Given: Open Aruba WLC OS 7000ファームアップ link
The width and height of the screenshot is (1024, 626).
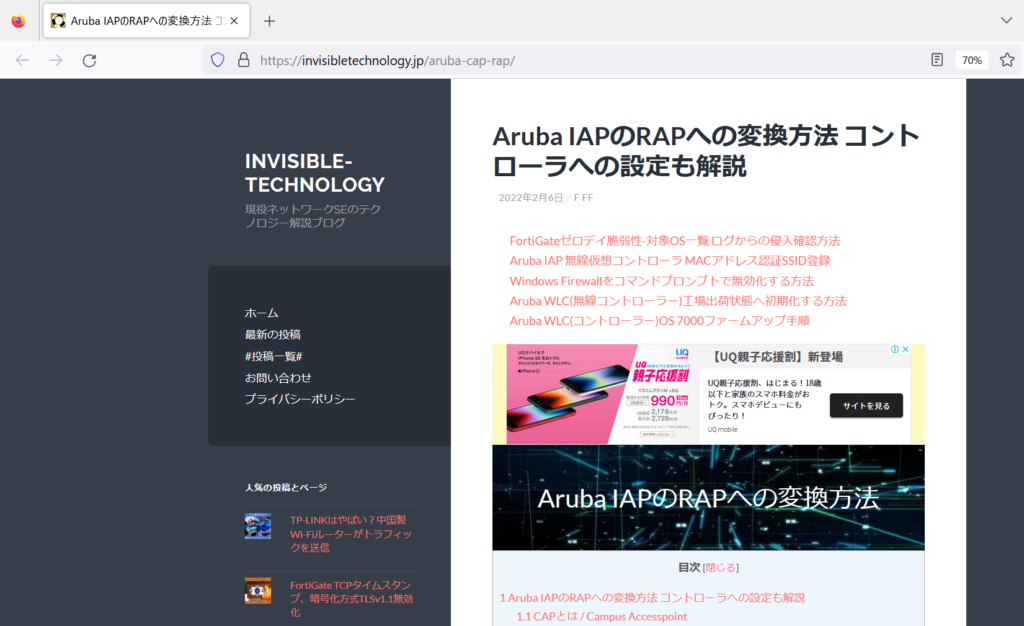Looking at the screenshot, I should click(x=660, y=321).
